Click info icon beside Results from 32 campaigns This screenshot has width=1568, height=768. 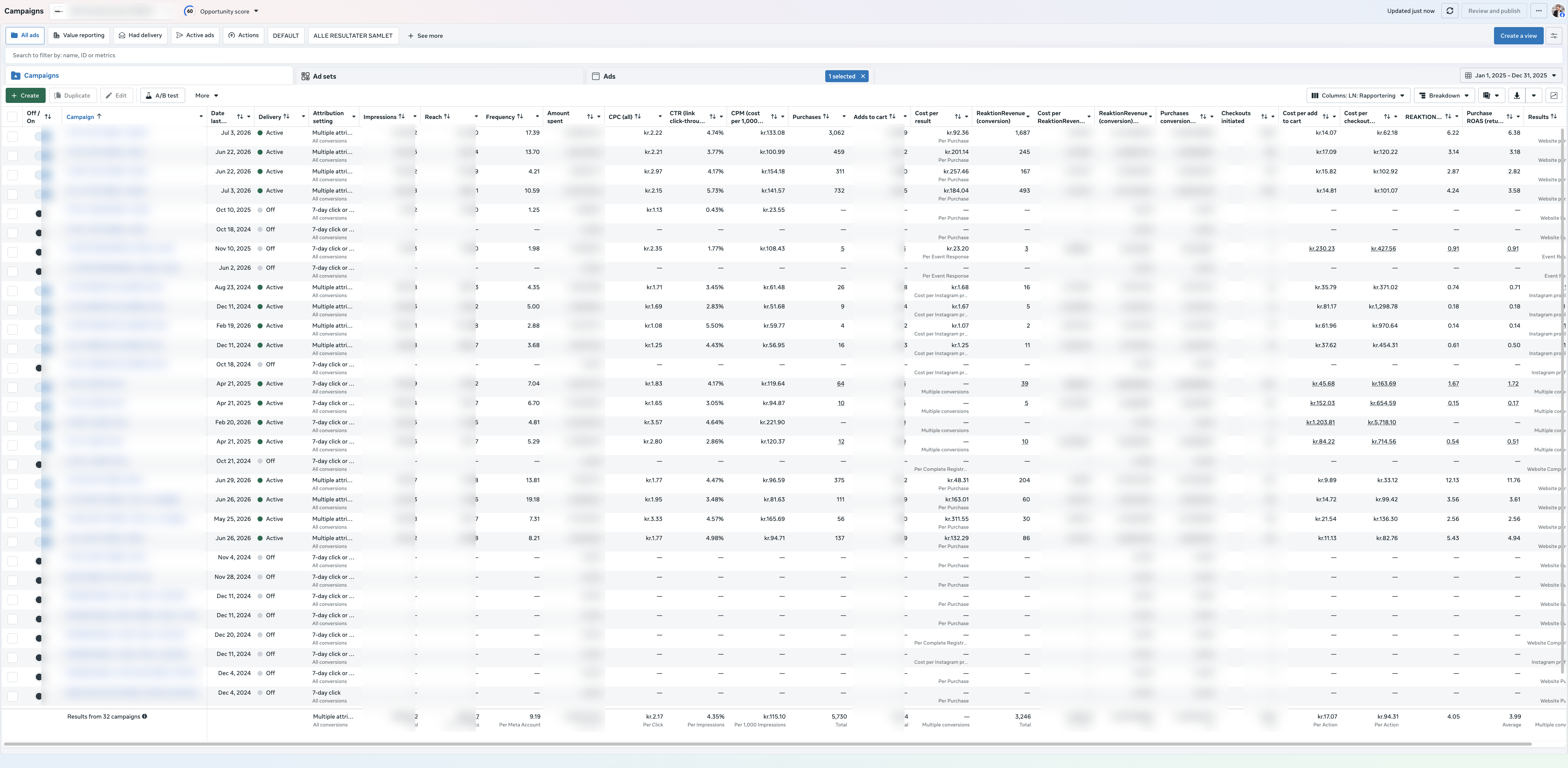coord(145,717)
